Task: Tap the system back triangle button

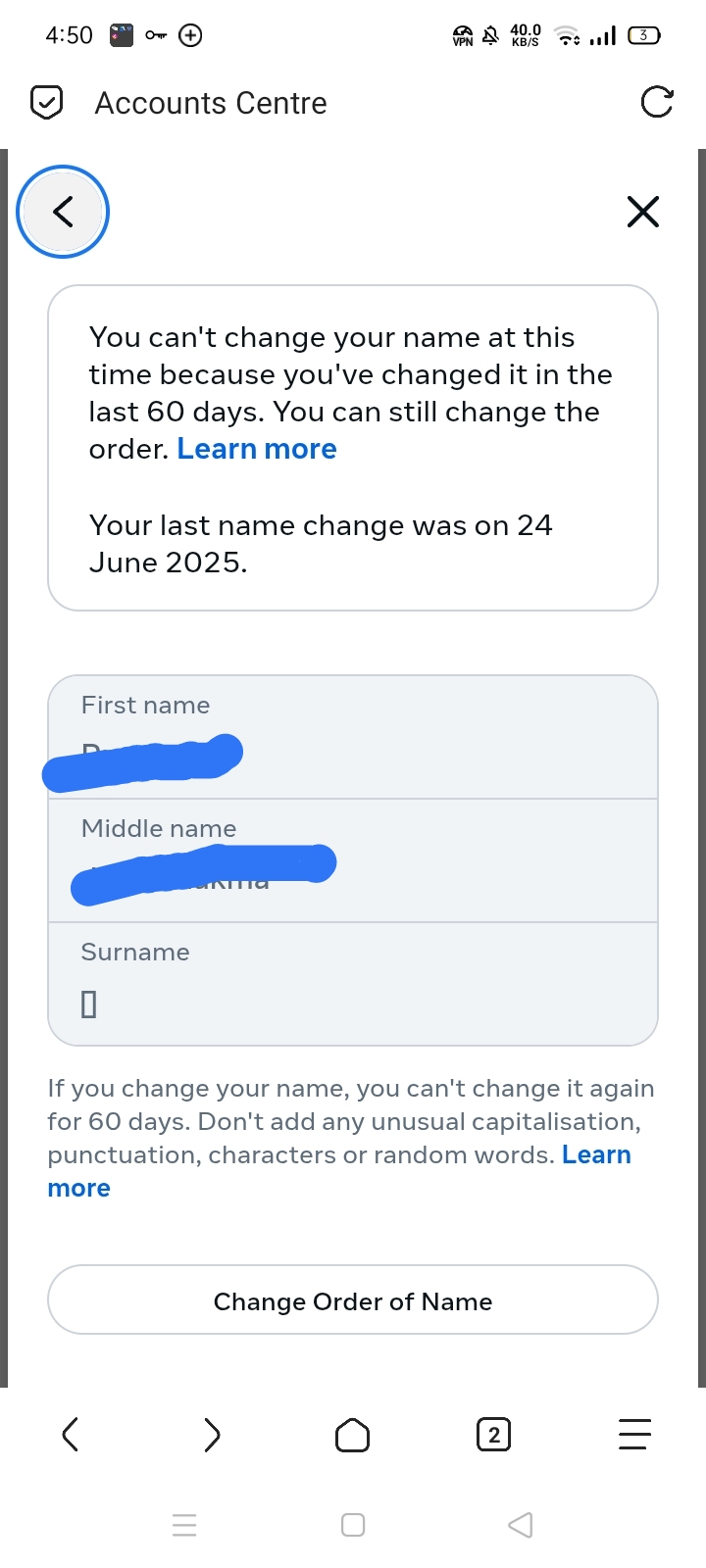Action: [521, 1525]
